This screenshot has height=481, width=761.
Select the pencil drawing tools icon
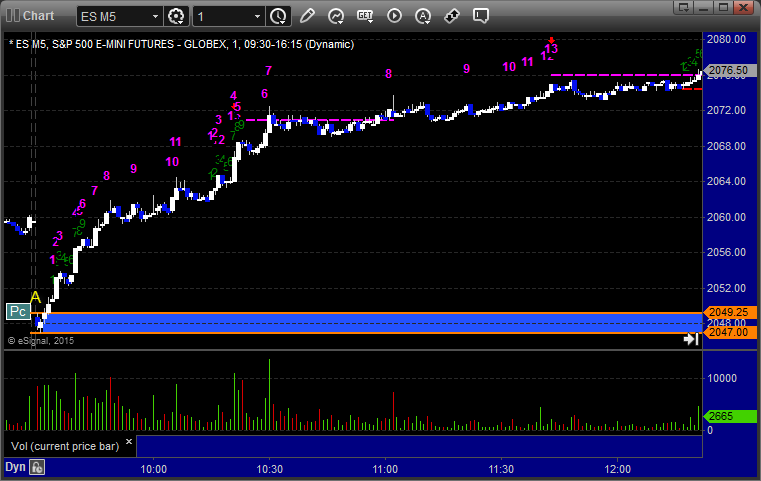pyautogui.click(x=307, y=16)
